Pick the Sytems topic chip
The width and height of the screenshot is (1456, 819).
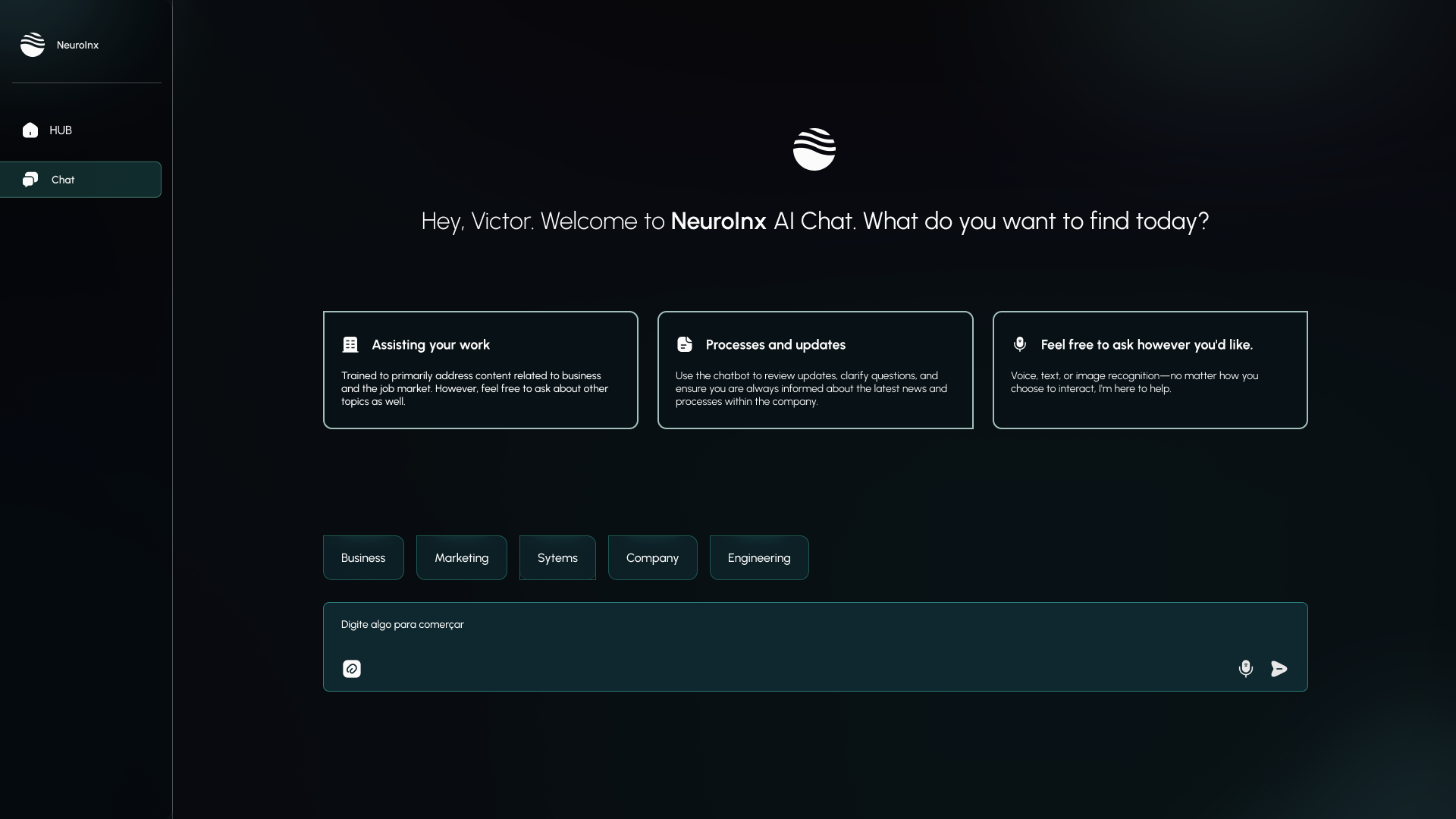click(x=557, y=558)
